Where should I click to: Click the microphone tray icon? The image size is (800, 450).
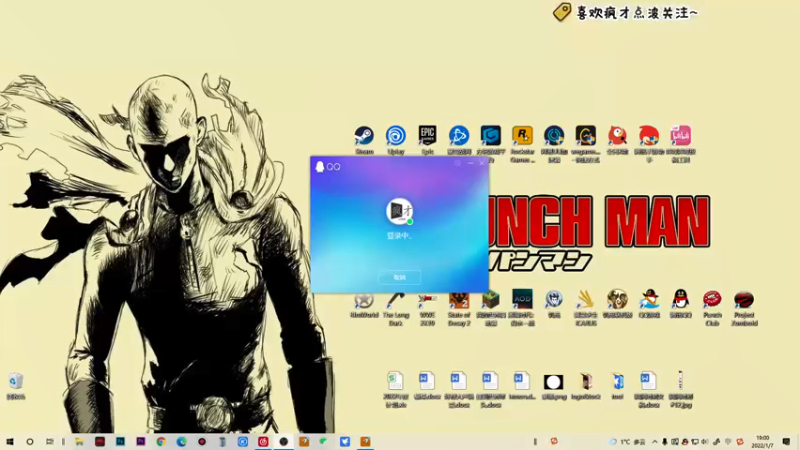click(664, 442)
